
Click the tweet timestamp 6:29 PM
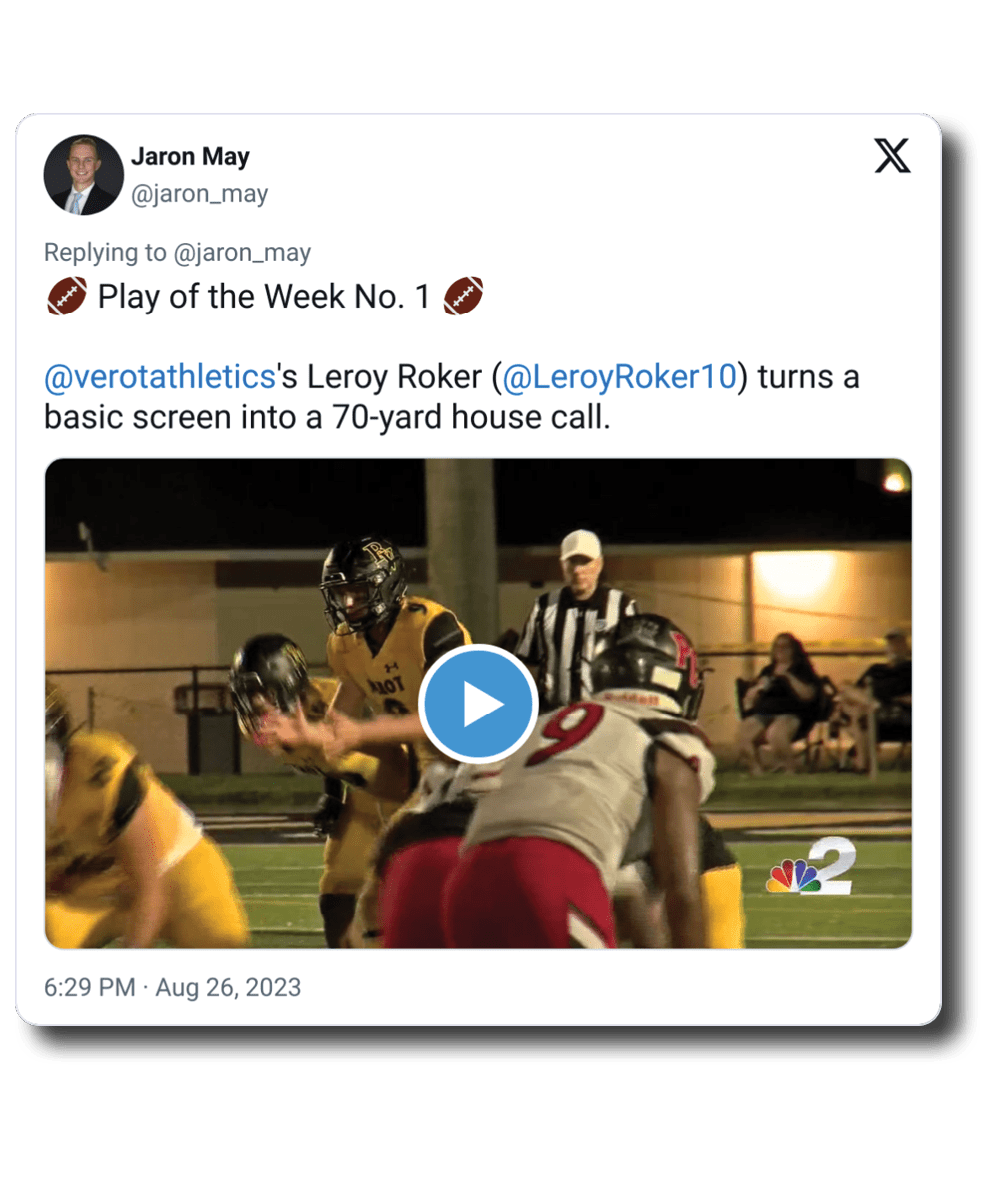click(x=89, y=986)
